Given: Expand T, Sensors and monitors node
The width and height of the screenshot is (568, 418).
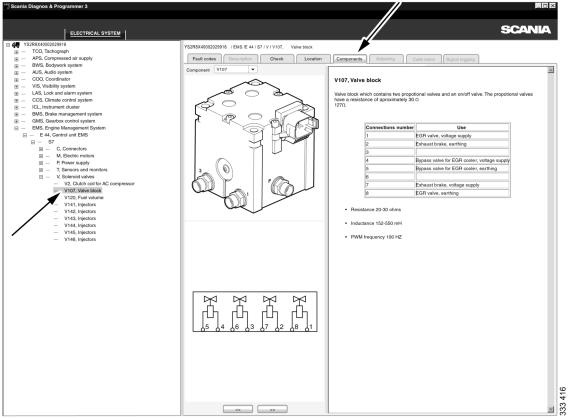Looking at the screenshot, I should [x=41, y=170].
